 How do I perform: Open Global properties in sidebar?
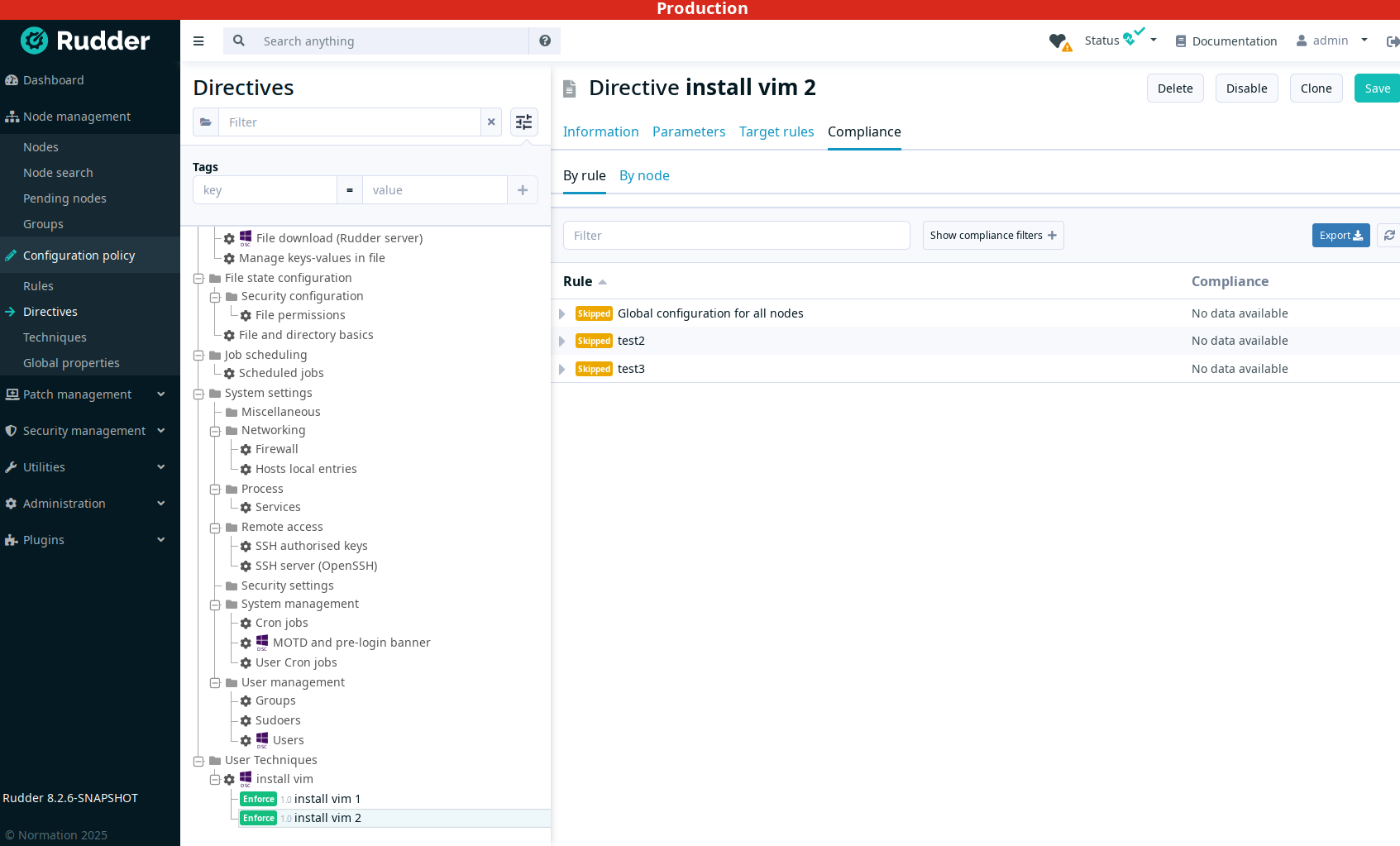coord(71,363)
